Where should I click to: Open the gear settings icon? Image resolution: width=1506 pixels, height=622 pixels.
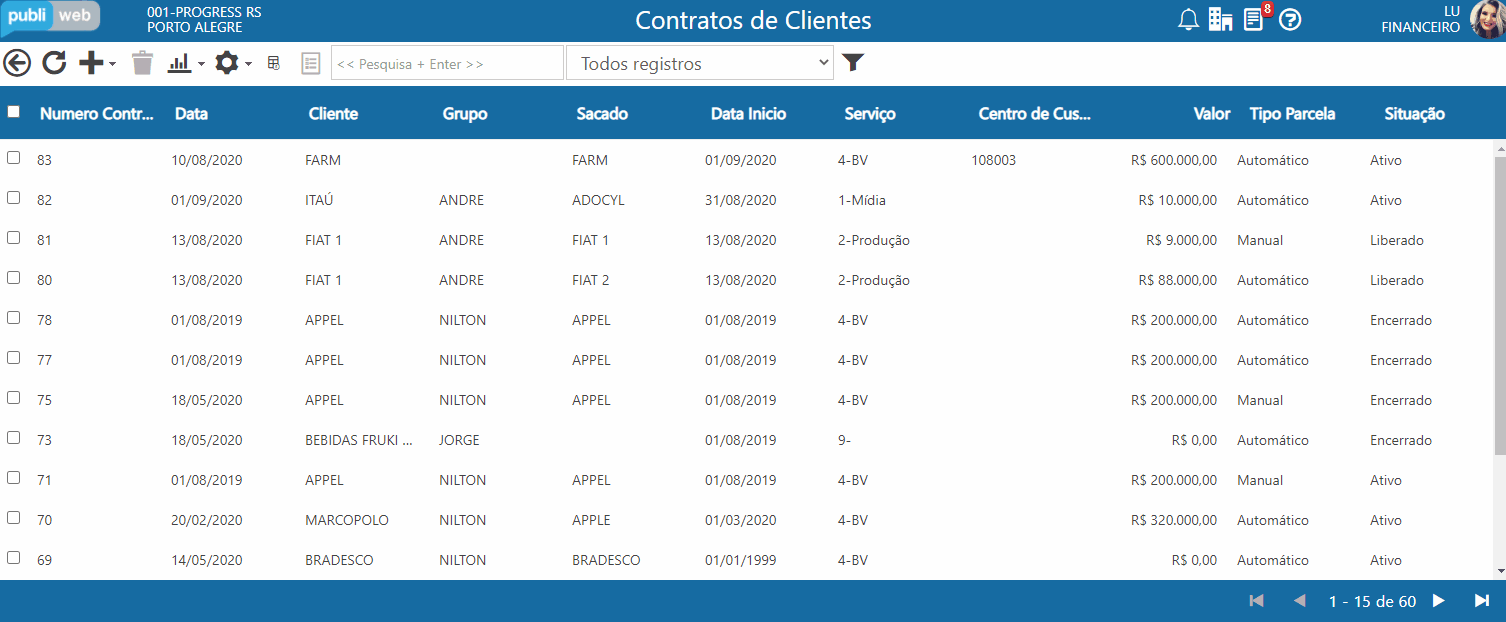click(x=227, y=63)
